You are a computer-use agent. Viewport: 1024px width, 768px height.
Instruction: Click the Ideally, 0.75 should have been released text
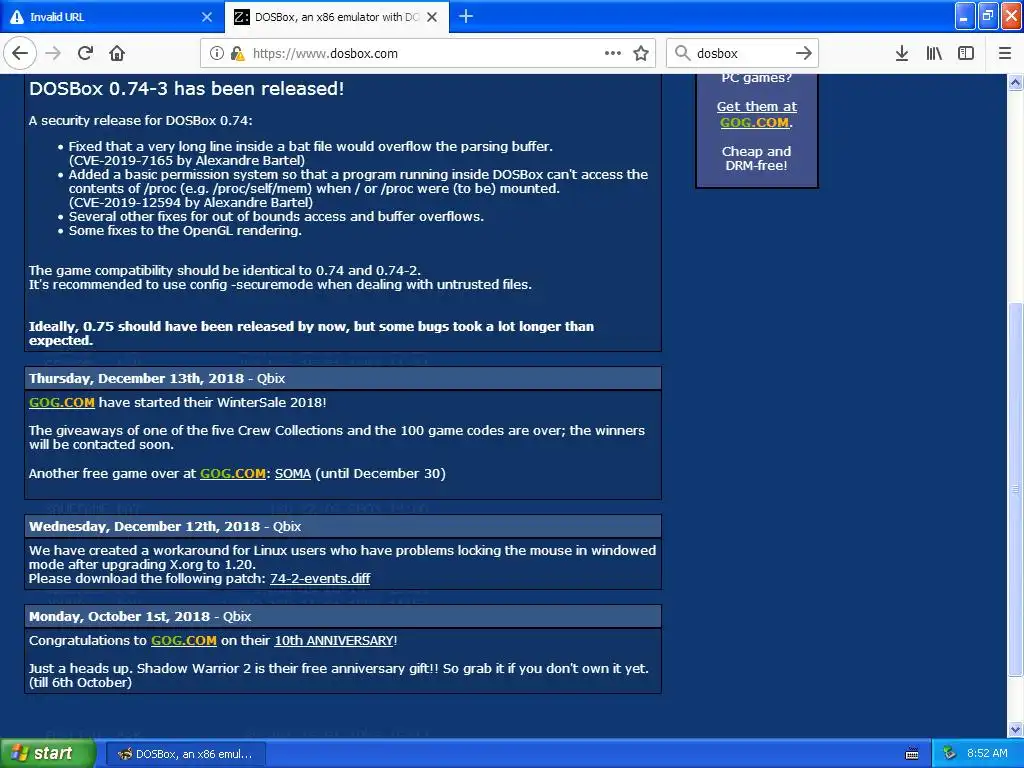click(x=312, y=333)
